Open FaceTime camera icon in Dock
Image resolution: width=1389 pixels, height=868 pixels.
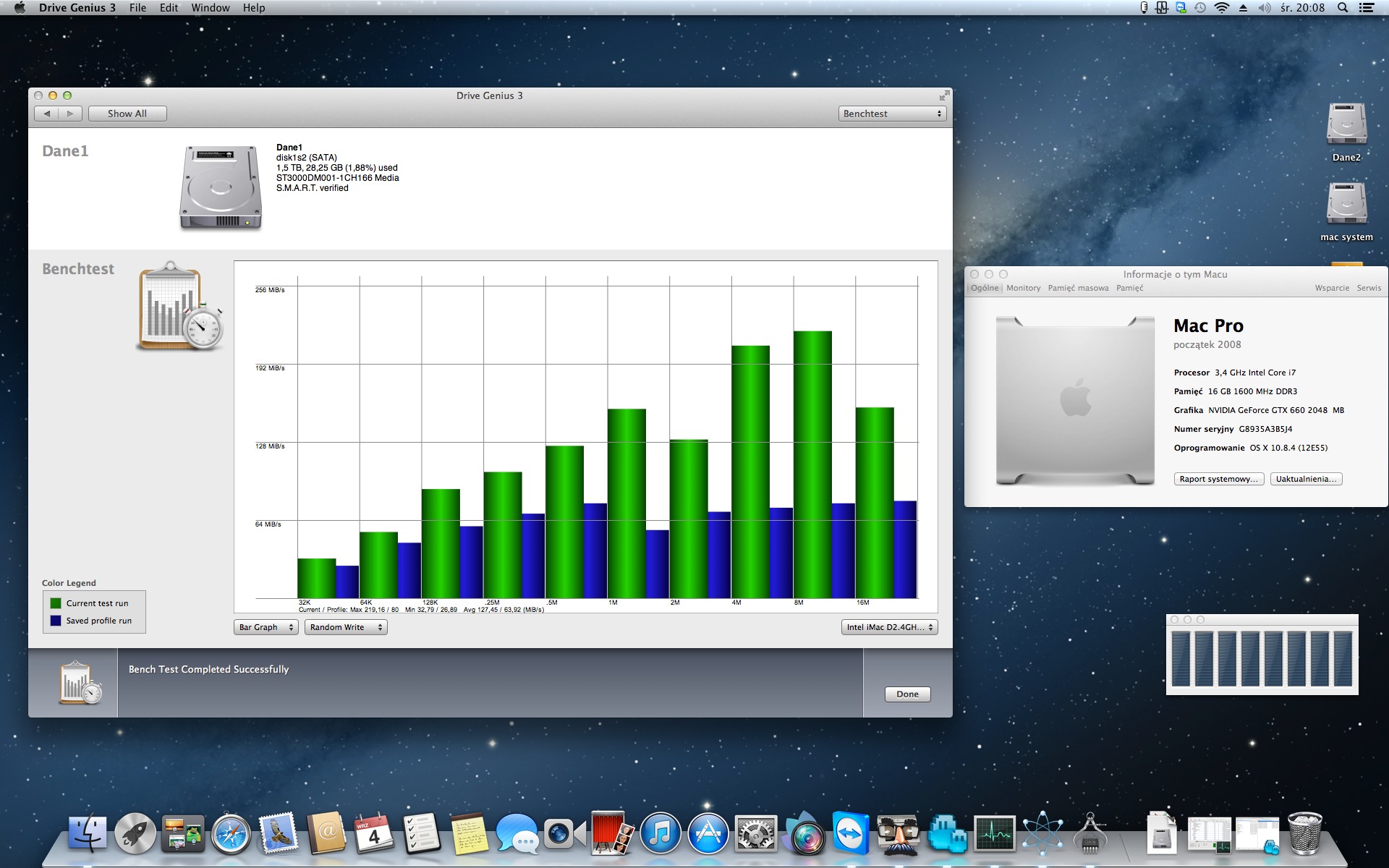pos(565,833)
